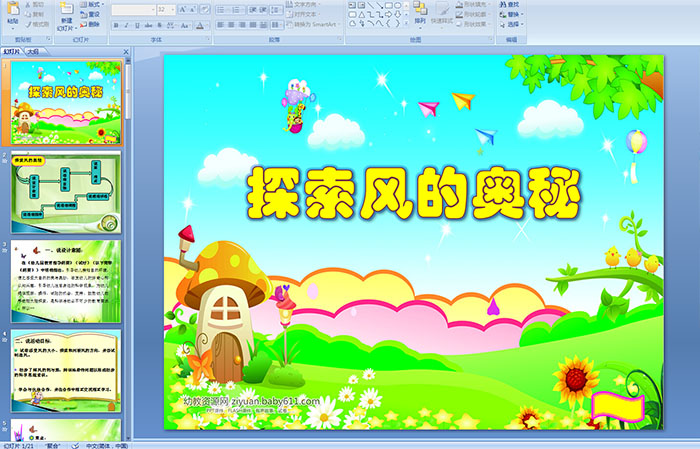Toggle Underline formatting

137,25
